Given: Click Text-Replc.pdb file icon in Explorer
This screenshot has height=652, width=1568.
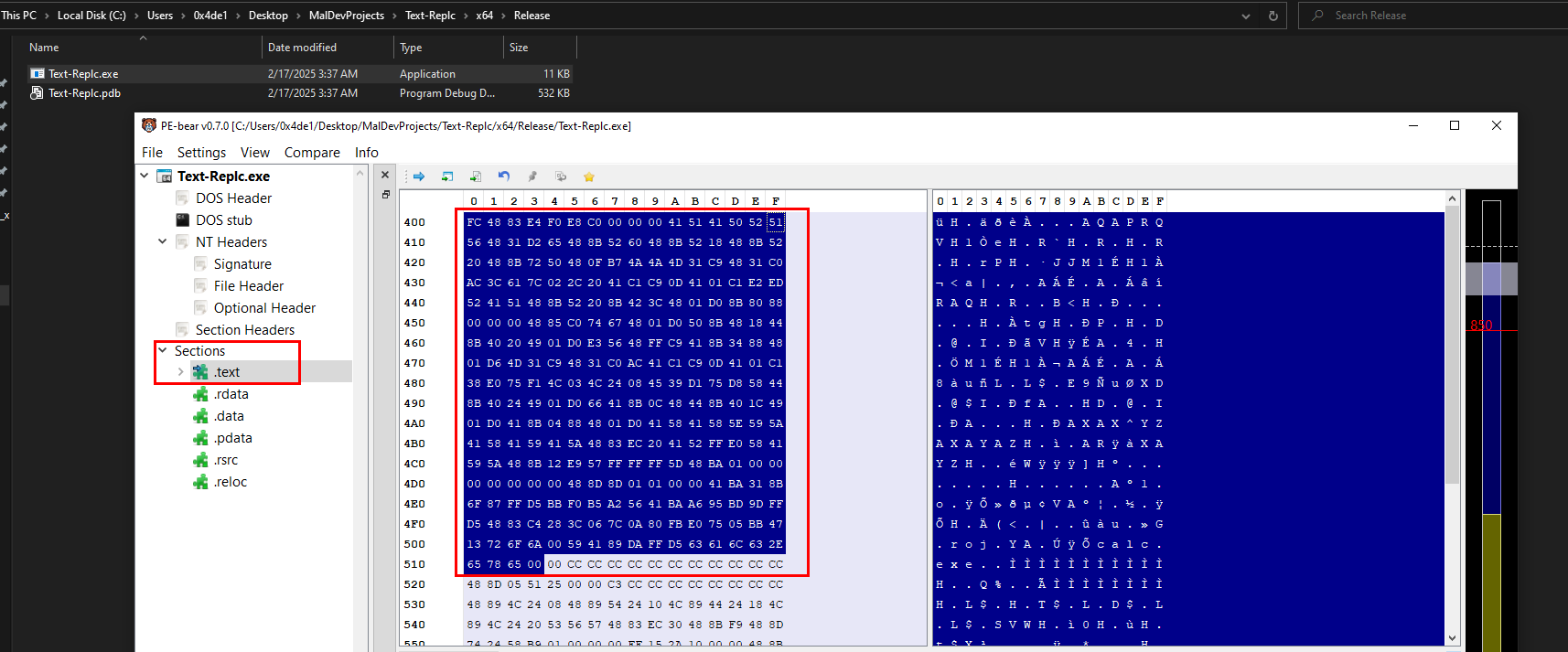Looking at the screenshot, I should pos(38,93).
